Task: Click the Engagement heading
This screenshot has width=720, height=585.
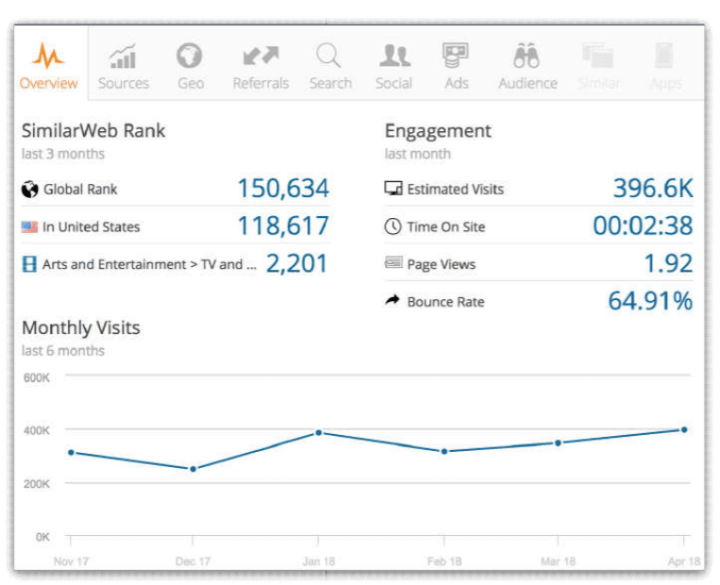Action: (438, 132)
